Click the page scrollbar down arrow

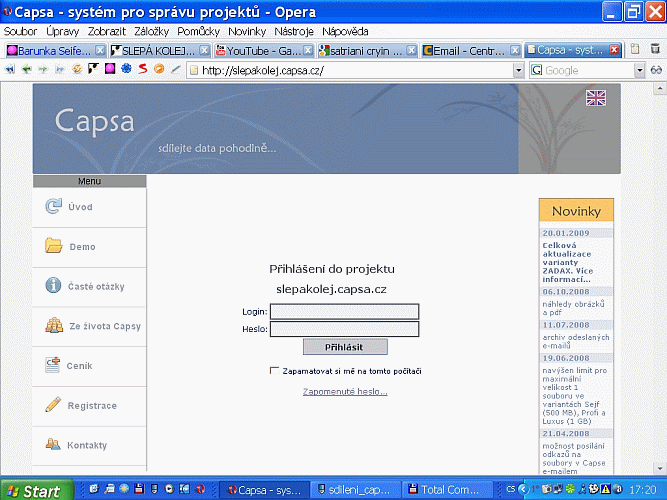coord(660,469)
